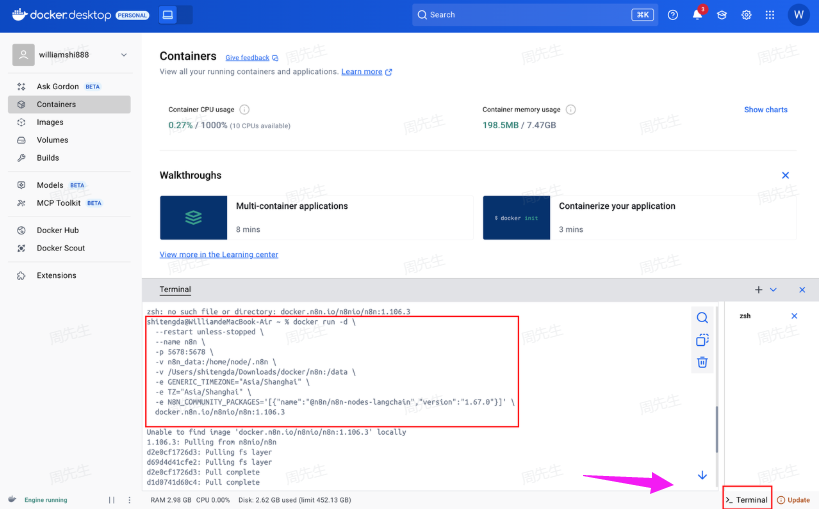822x519 pixels.
Task: Close the Terminal panel
Action: (x=802, y=290)
